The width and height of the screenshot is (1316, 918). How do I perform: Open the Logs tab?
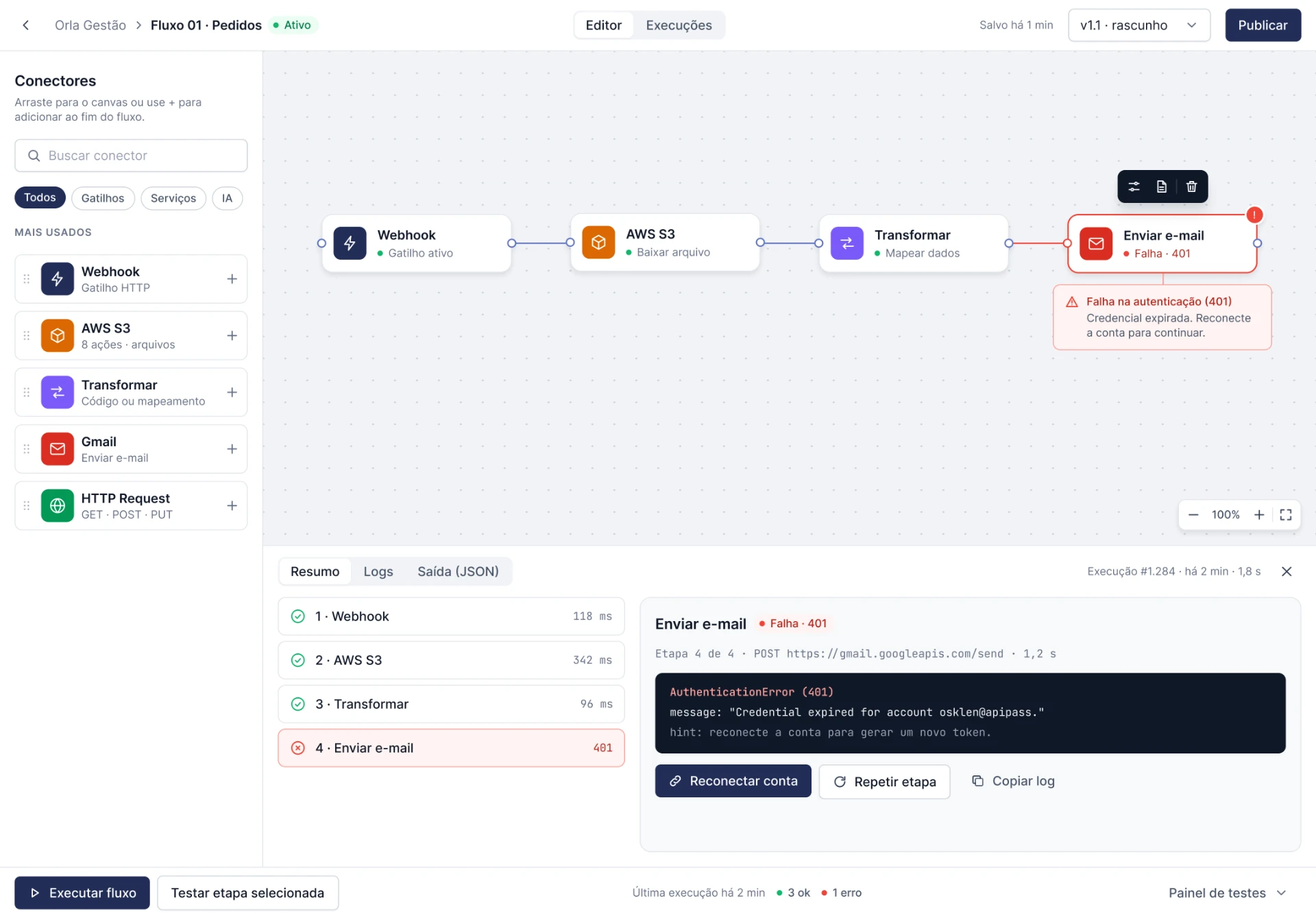(378, 572)
